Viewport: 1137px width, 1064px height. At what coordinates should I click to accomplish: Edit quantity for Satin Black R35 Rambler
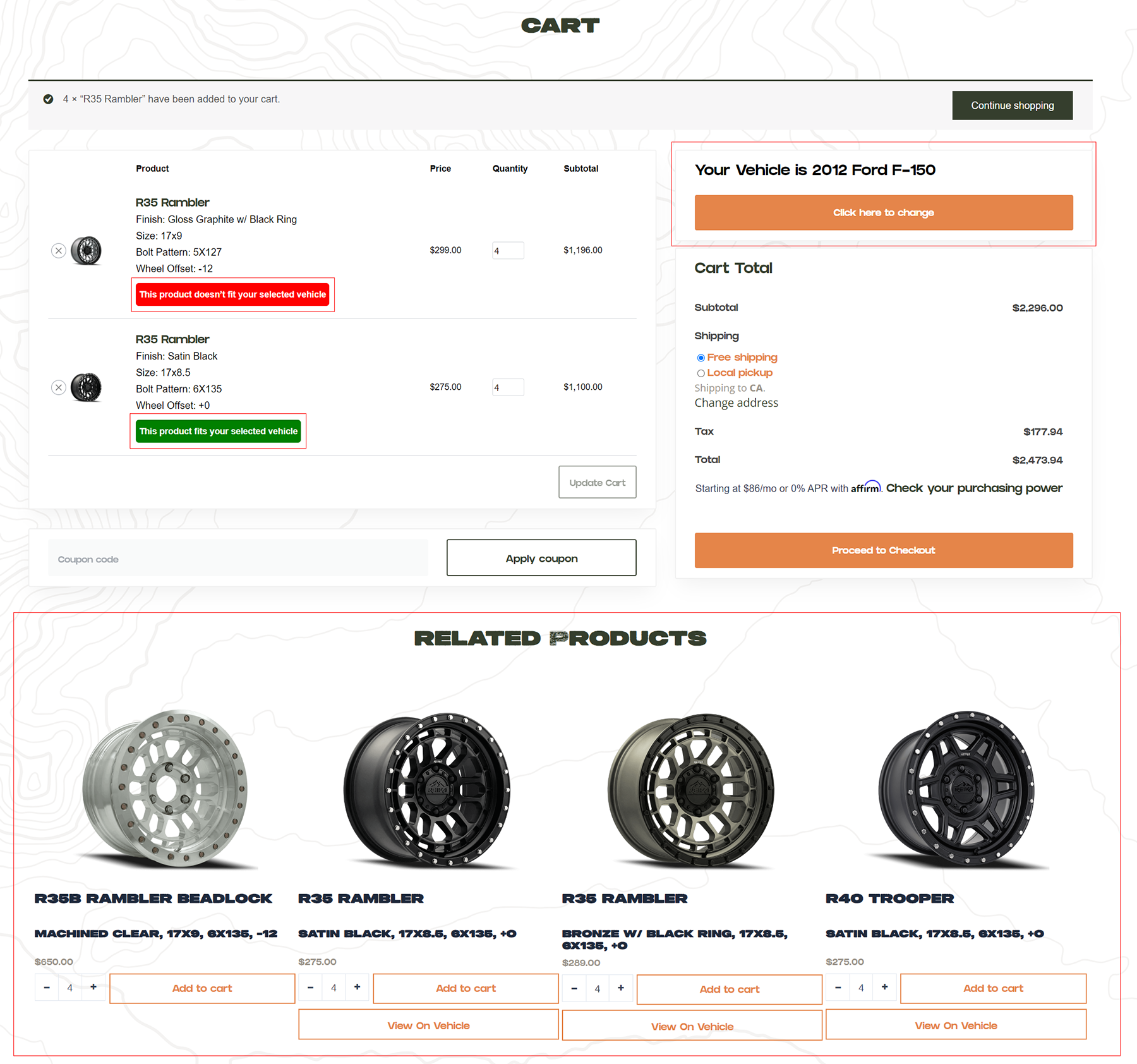tap(508, 387)
